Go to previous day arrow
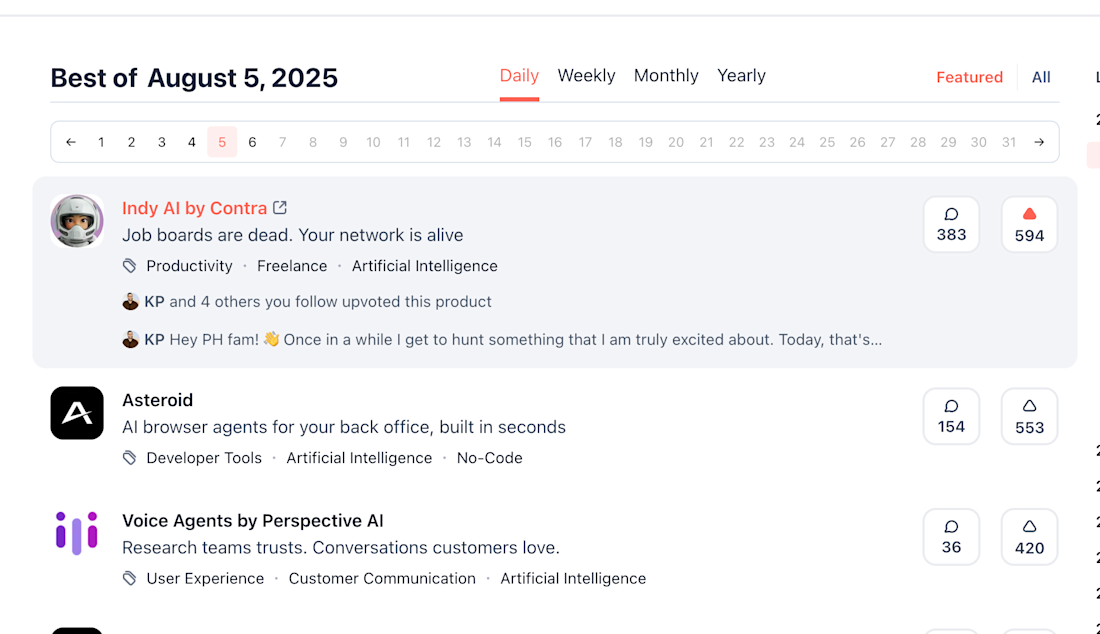Viewport: 1100px width, 634px height. click(71, 142)
